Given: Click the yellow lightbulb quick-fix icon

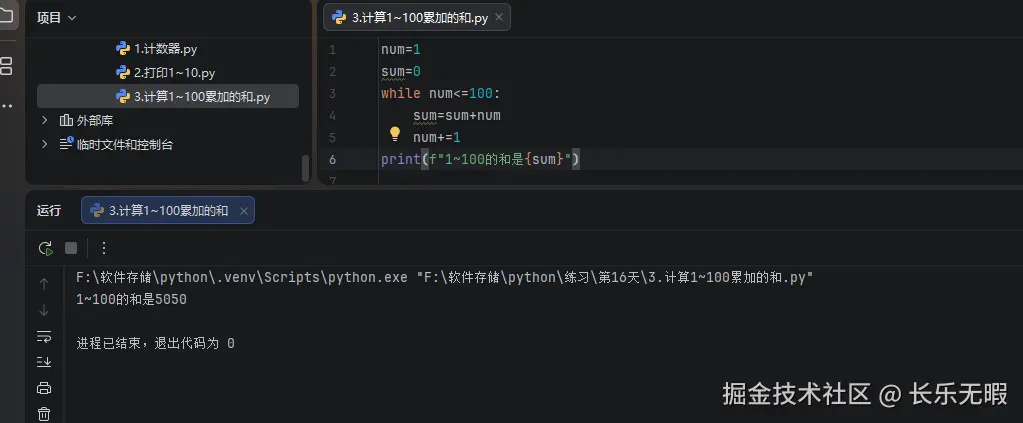Looking at the screenshot, I should 395,134.
